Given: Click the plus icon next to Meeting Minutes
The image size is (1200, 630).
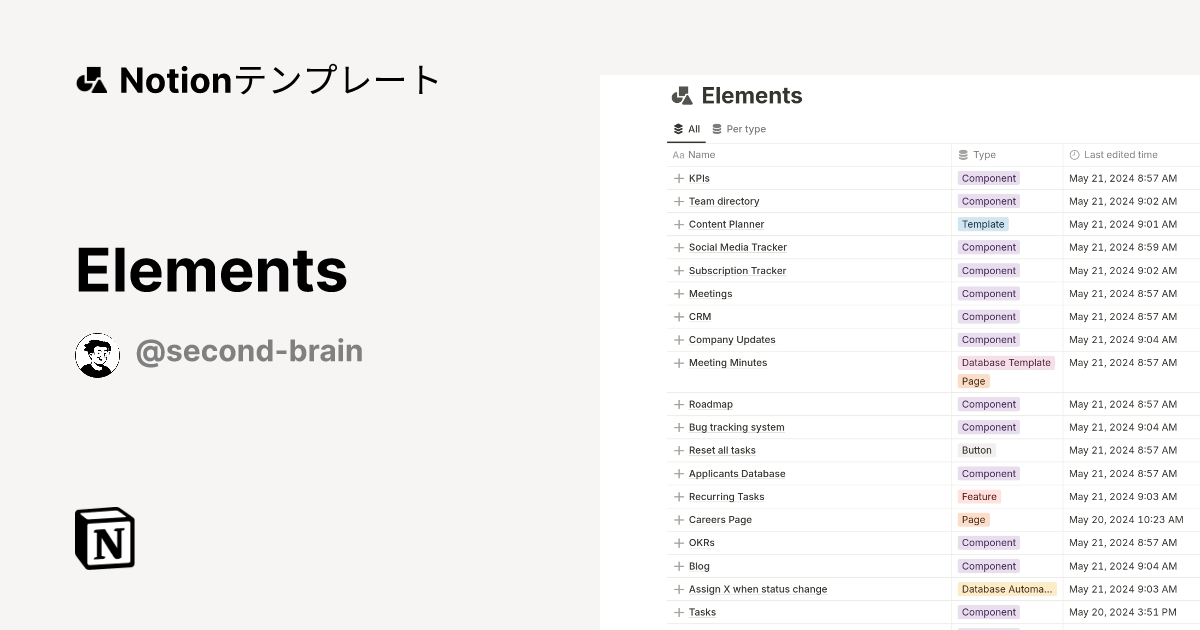Looking at the screenshot, I should (x=678, y=363).
